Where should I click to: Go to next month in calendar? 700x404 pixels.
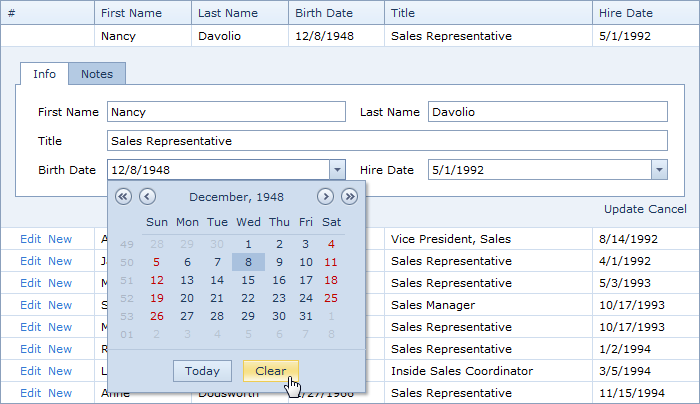(x=326, y=197)
